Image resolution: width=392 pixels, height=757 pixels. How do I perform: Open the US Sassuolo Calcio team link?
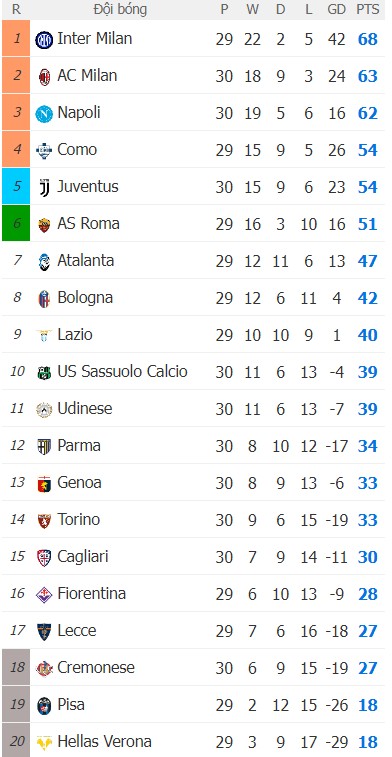[x=122, y=371]
